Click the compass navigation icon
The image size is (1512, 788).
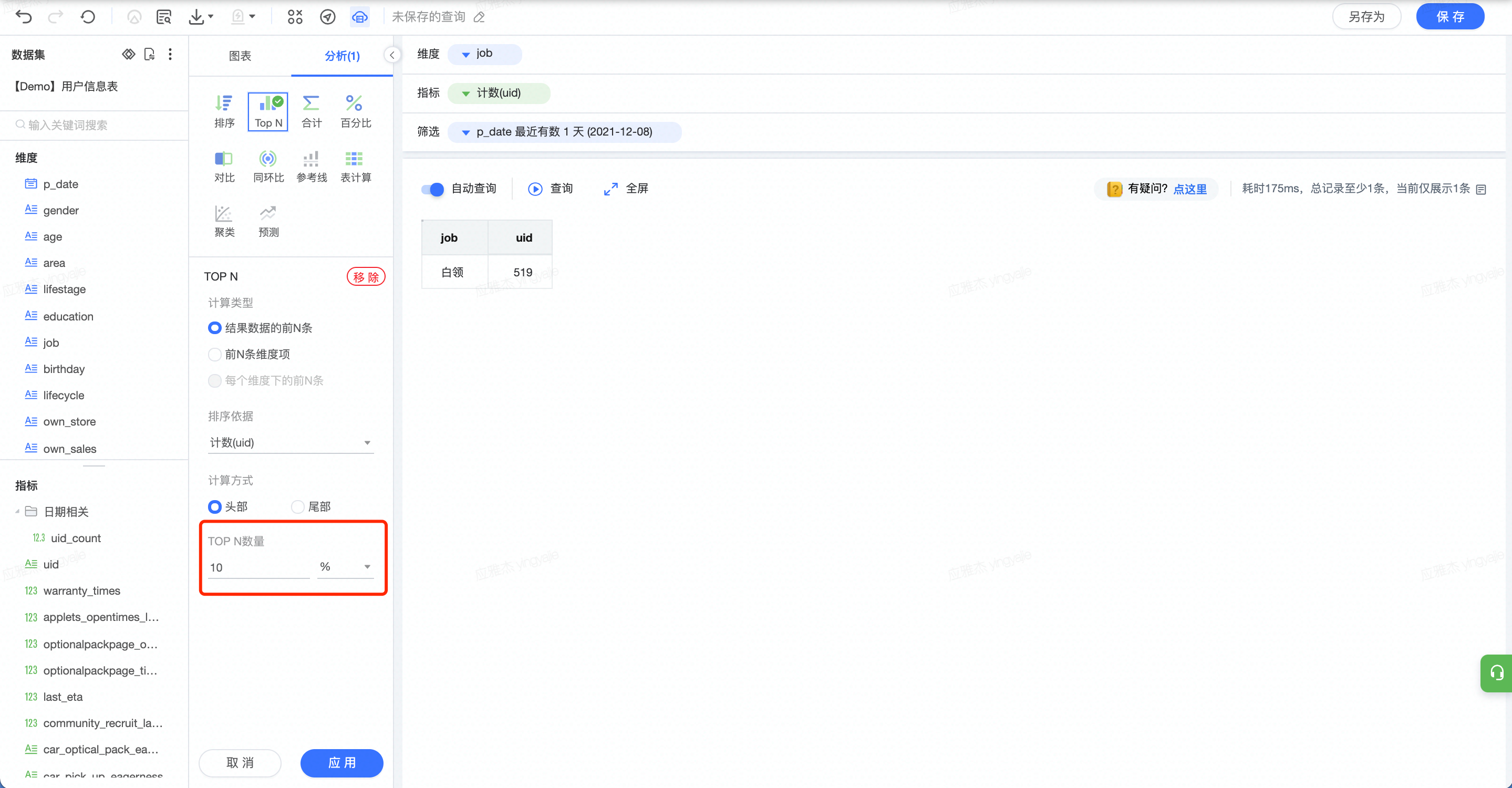[x=327, y=16]
